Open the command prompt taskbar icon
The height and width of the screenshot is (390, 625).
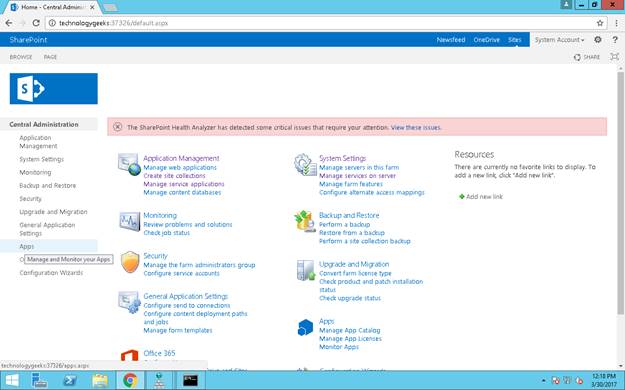pyautogui.click(x=190, y=380)
